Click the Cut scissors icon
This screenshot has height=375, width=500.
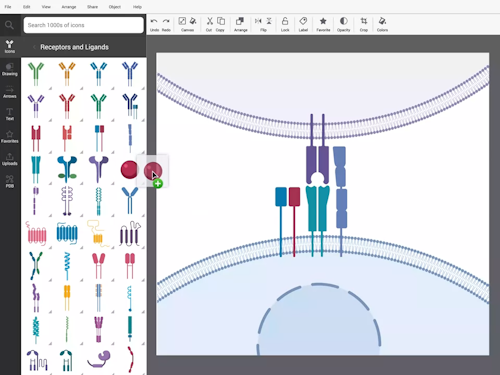click(x=209, y=24)
